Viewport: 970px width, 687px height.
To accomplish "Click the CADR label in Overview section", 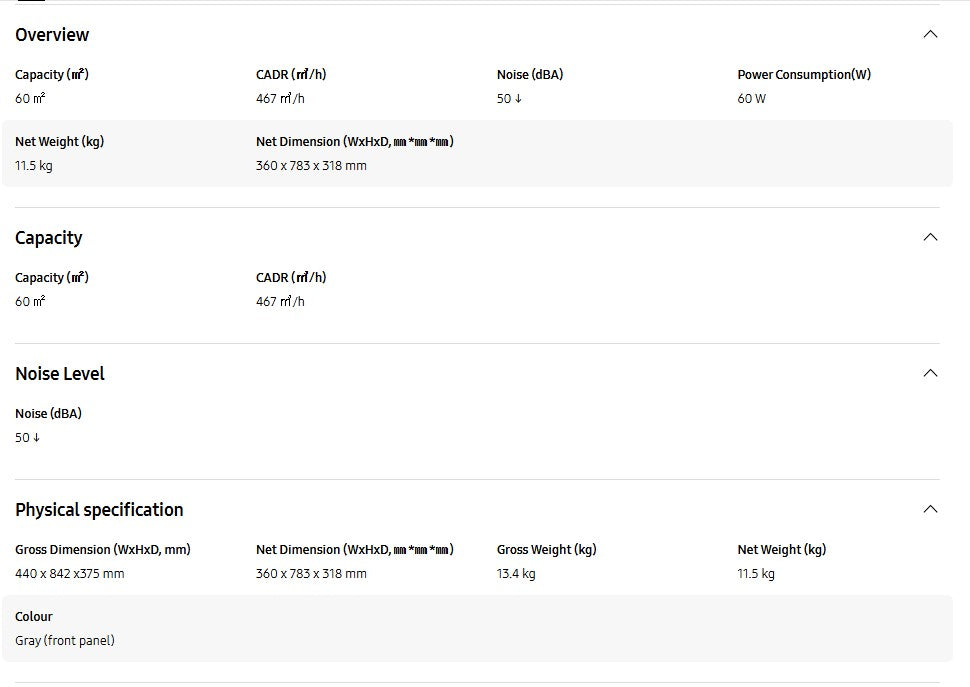I will point(291,75).
